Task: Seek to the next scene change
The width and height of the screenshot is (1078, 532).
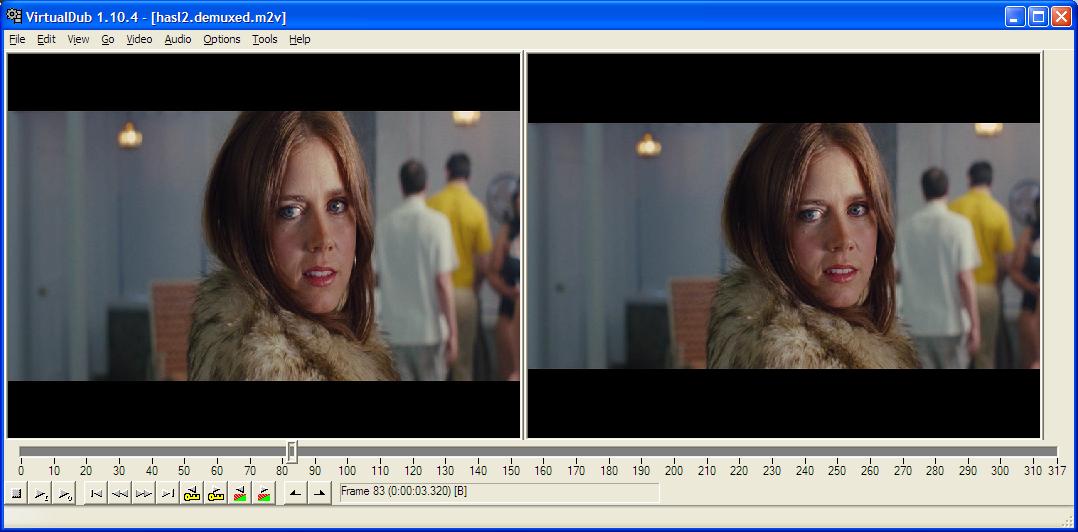Action: [x=263, y=494]
